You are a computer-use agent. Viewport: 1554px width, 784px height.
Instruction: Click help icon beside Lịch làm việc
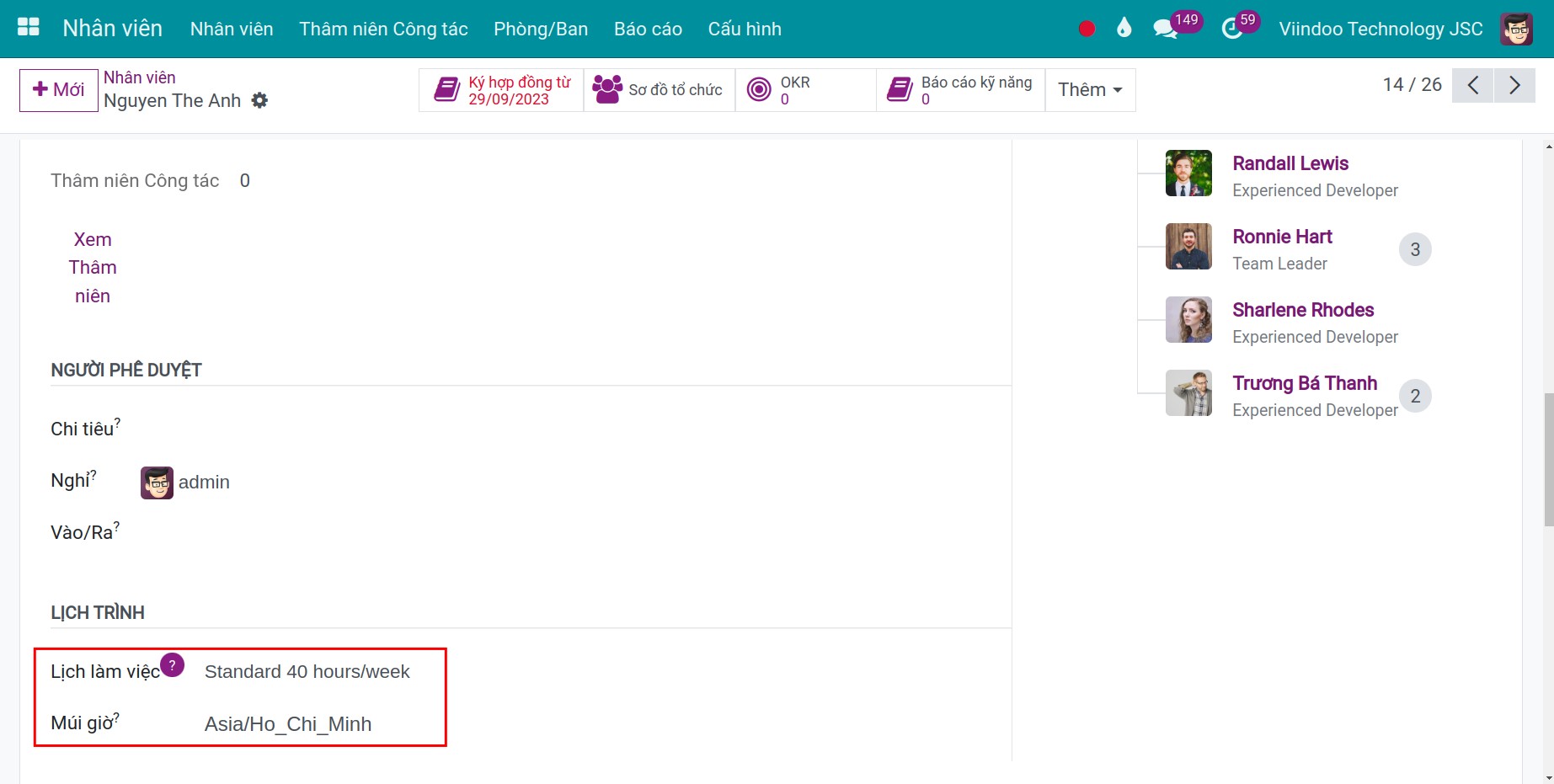pyautogui.click(x=172, y=665)
